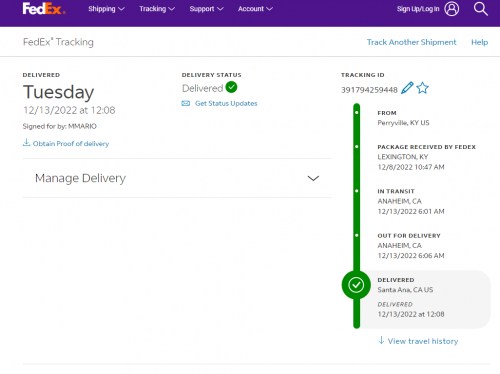Open the Account menu

click(255, 9)
